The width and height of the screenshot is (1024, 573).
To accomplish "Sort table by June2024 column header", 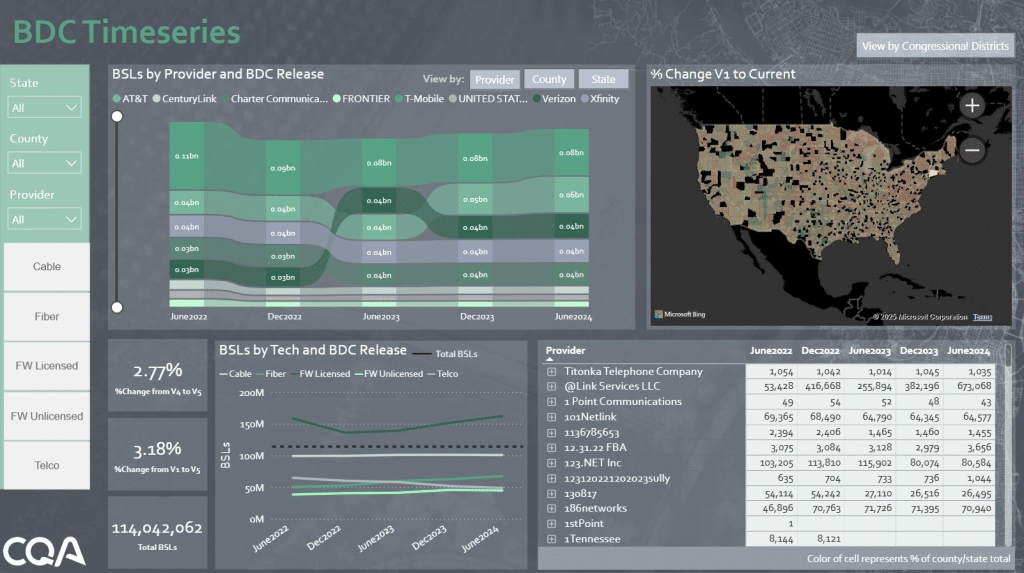I will pyautogui.click(x=968, y=351).
